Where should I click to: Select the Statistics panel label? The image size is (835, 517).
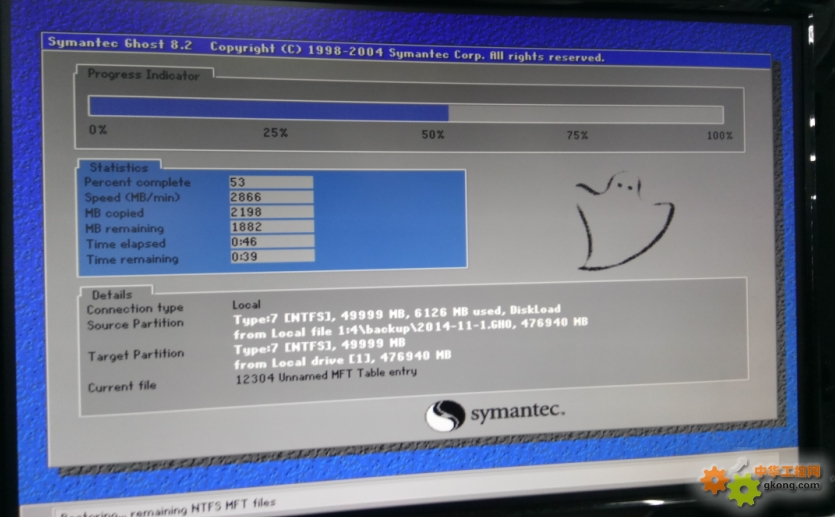pyautogui.click(x=119, y=167)
